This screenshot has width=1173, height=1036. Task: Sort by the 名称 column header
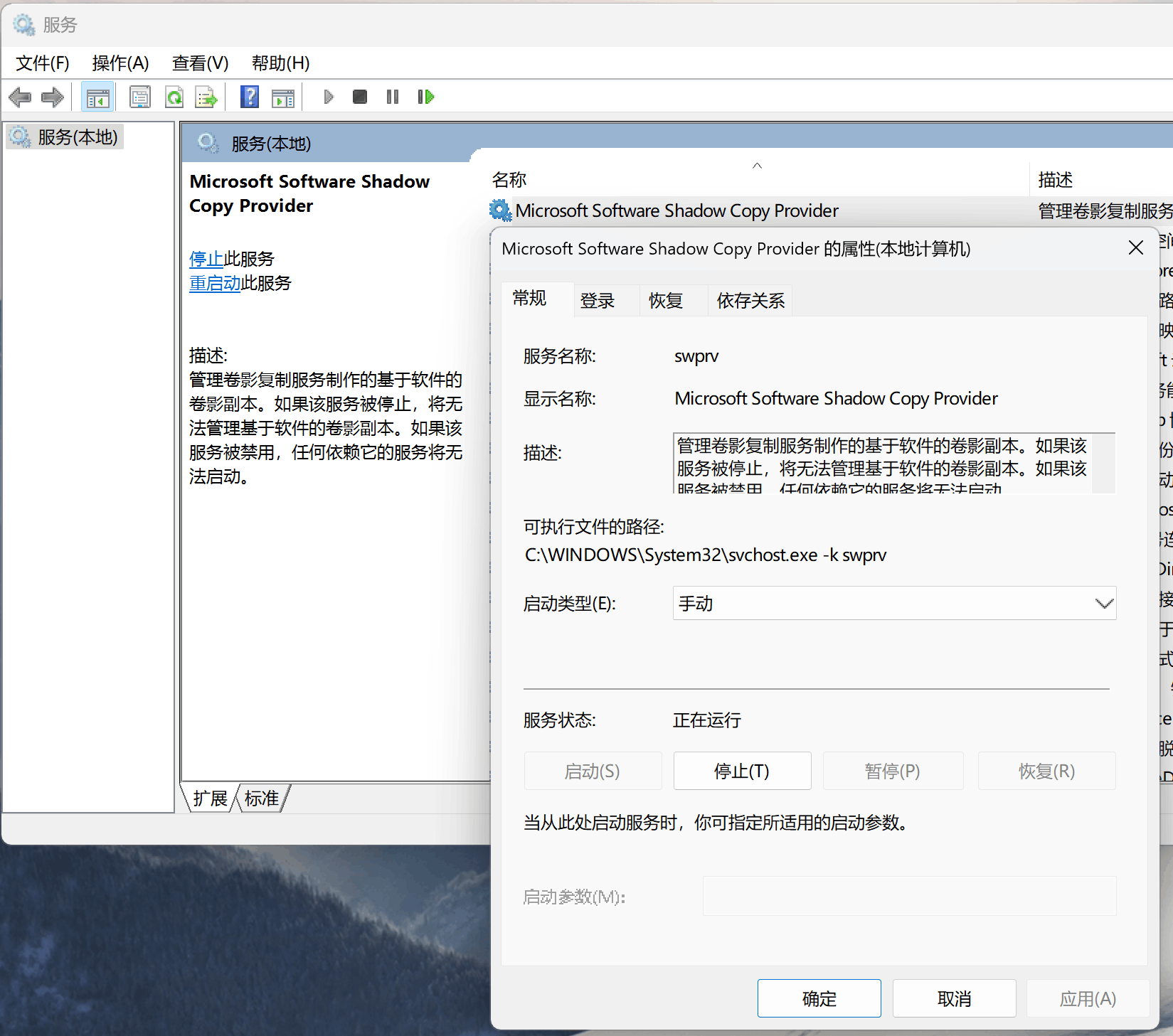click(x=758, y=179)
